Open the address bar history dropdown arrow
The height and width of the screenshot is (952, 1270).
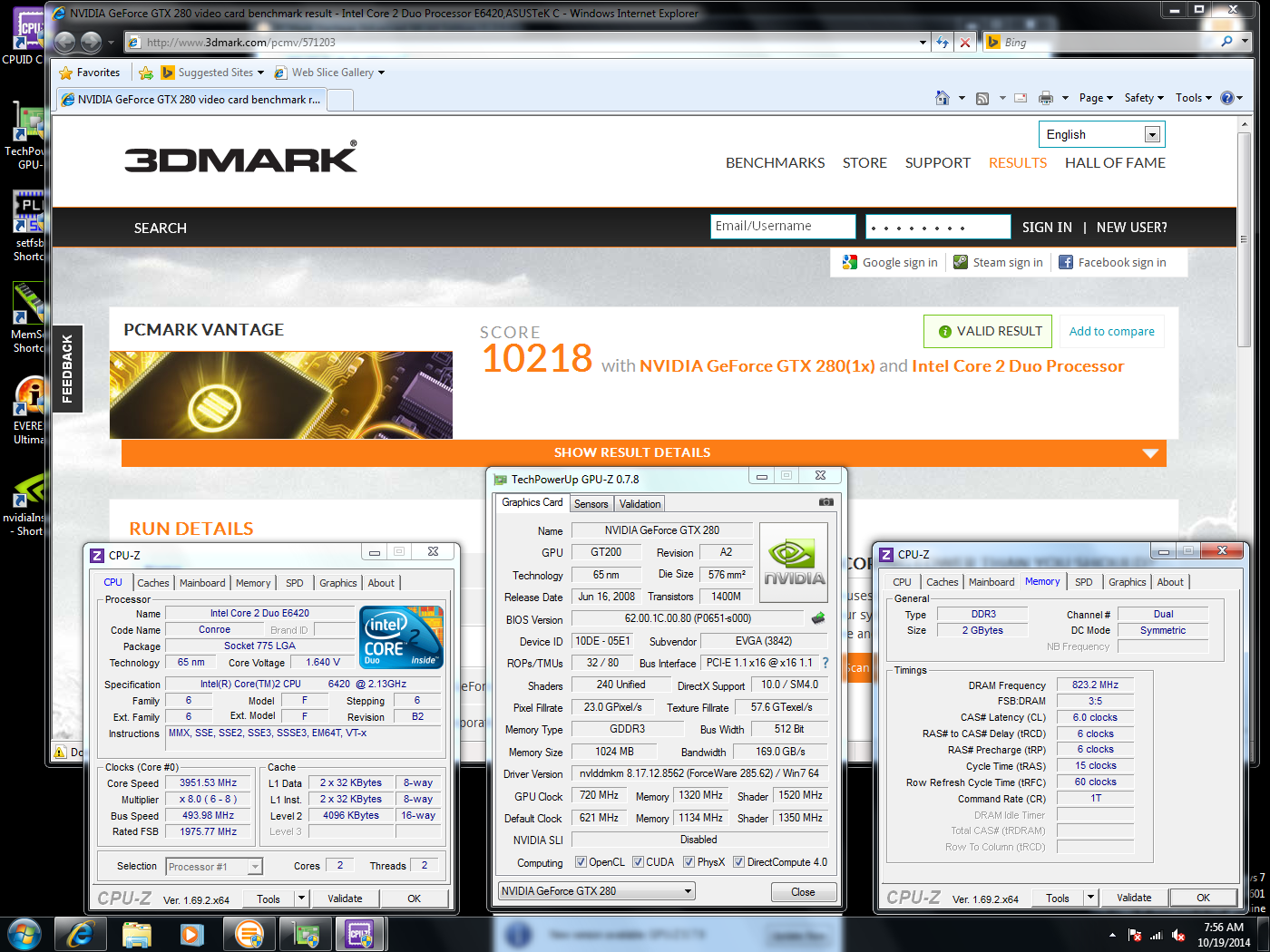923,42
